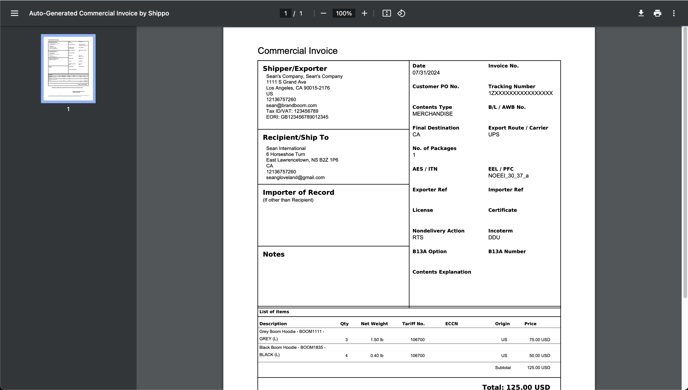Select the page 1 thumbnail
This screenshot has height=390, width=688.
(68, 68)
